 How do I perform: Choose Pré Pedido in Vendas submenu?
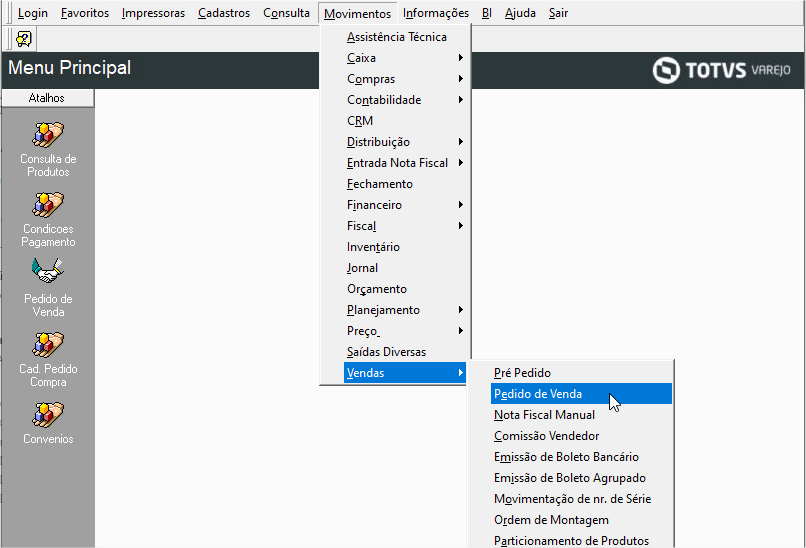click(x=581, y=373)
